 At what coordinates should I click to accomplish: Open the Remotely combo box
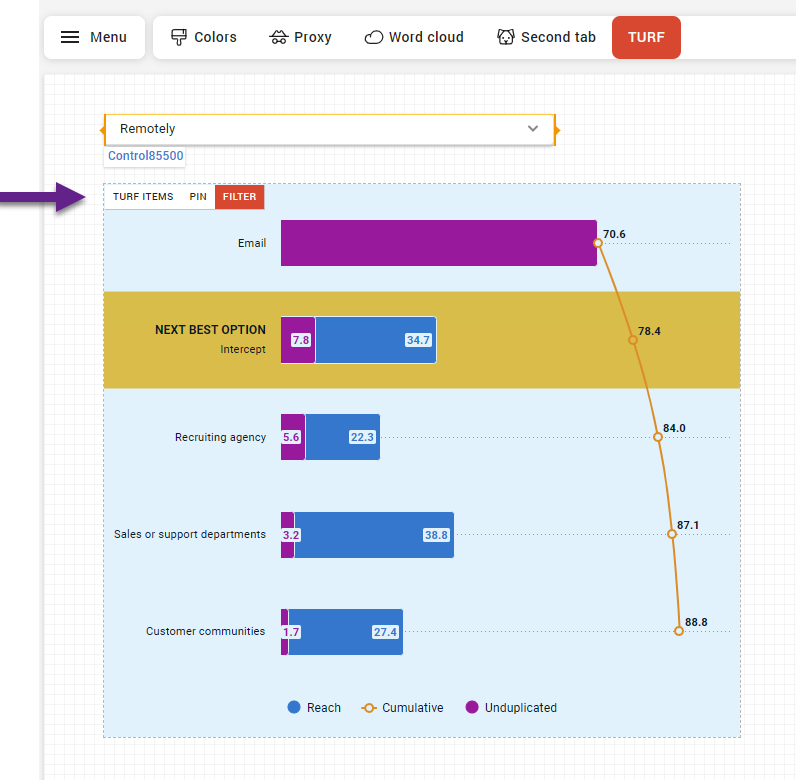(x=320, y=129)
